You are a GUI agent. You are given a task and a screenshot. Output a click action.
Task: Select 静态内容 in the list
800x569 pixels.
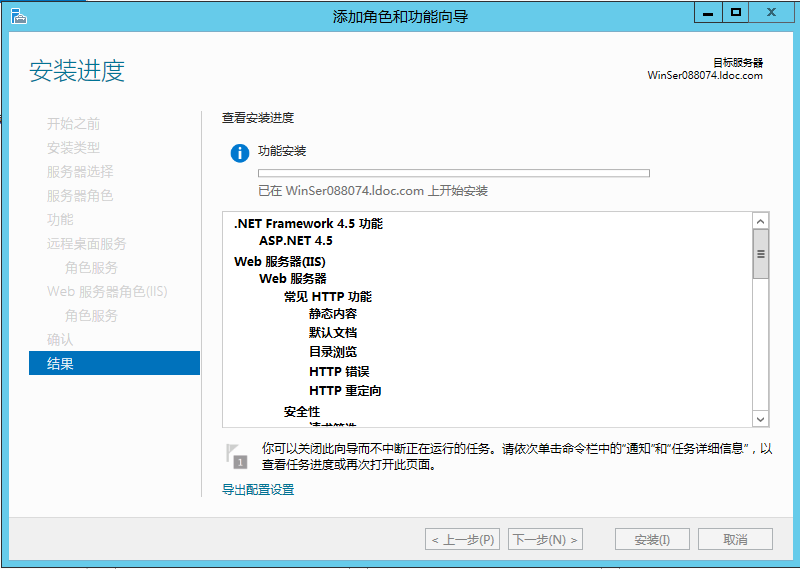click(x=333, y=314)
